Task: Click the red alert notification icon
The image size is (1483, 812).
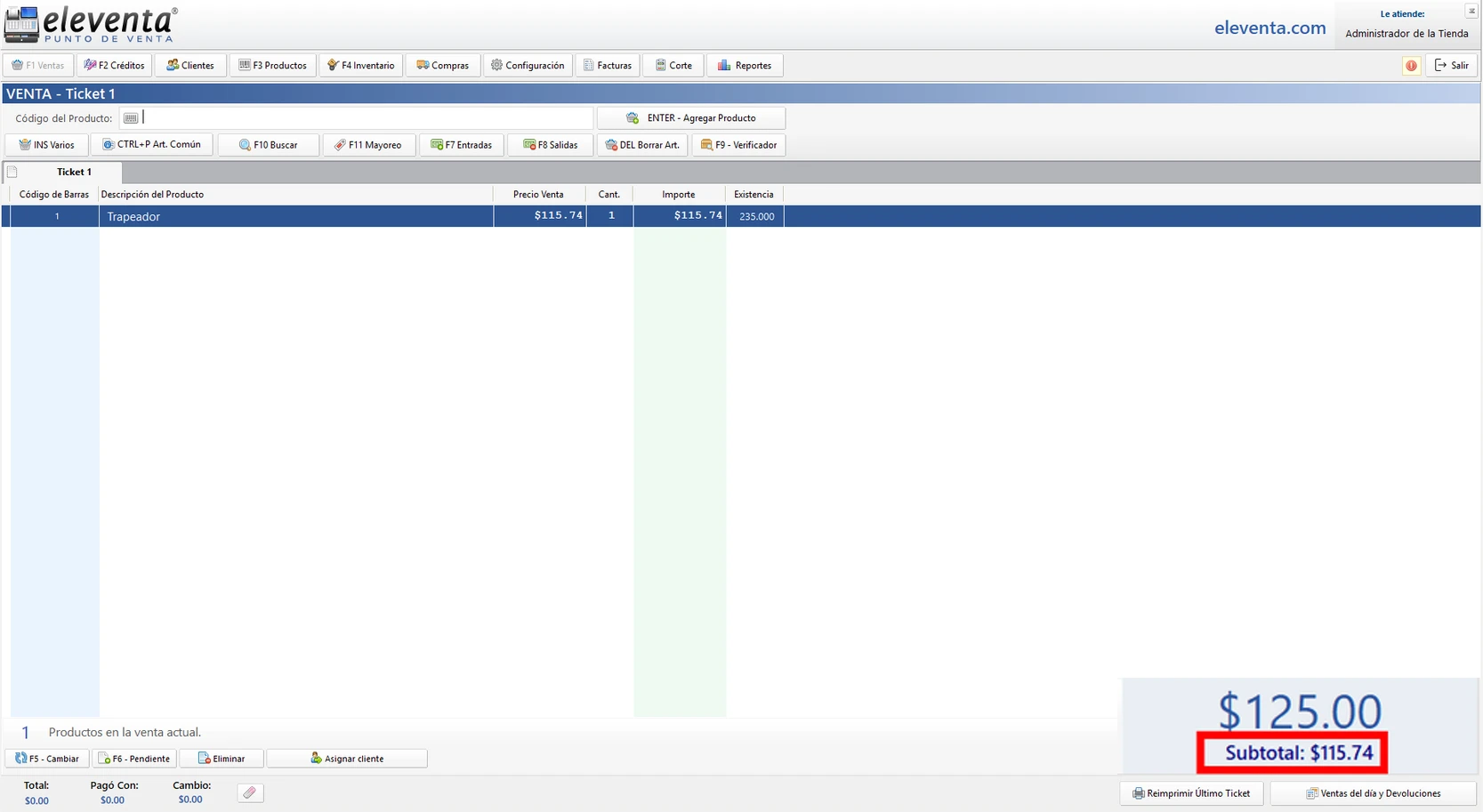Action: (1411, 66)
